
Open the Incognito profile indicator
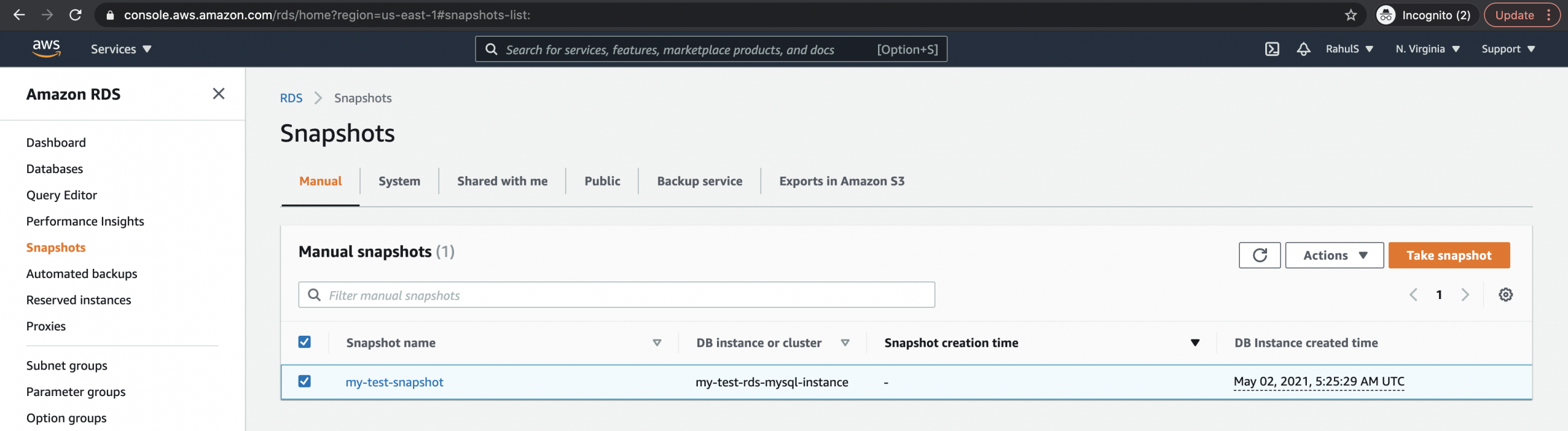tap(1424, 15)
